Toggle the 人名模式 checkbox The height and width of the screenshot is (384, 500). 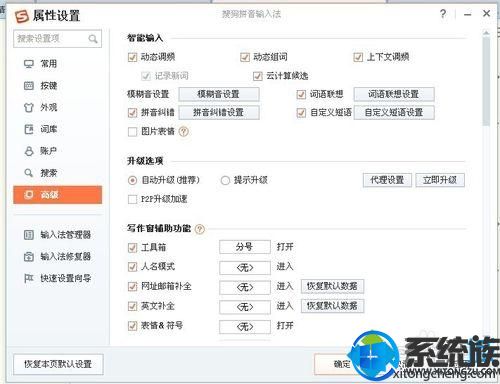coord(132,267)
